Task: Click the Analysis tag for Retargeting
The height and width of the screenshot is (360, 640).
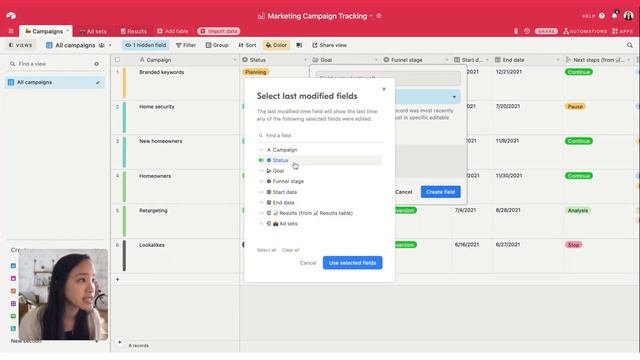Action: 578,211
